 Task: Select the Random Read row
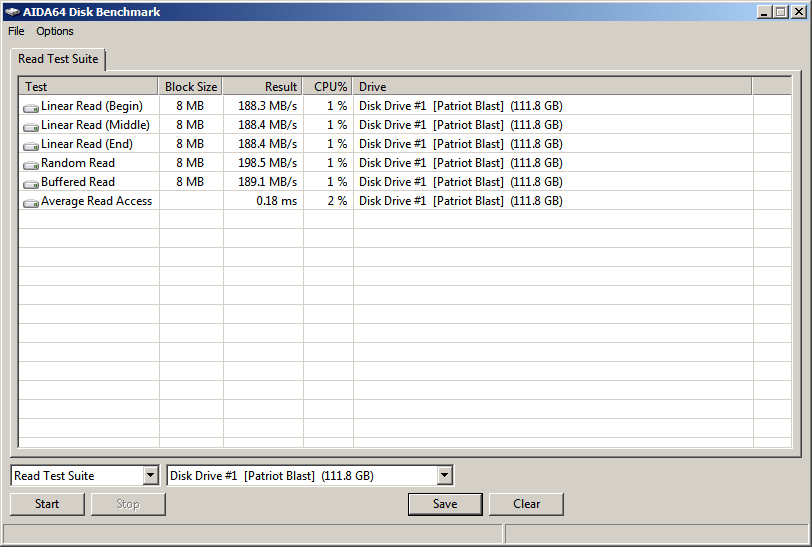(405, 163)
